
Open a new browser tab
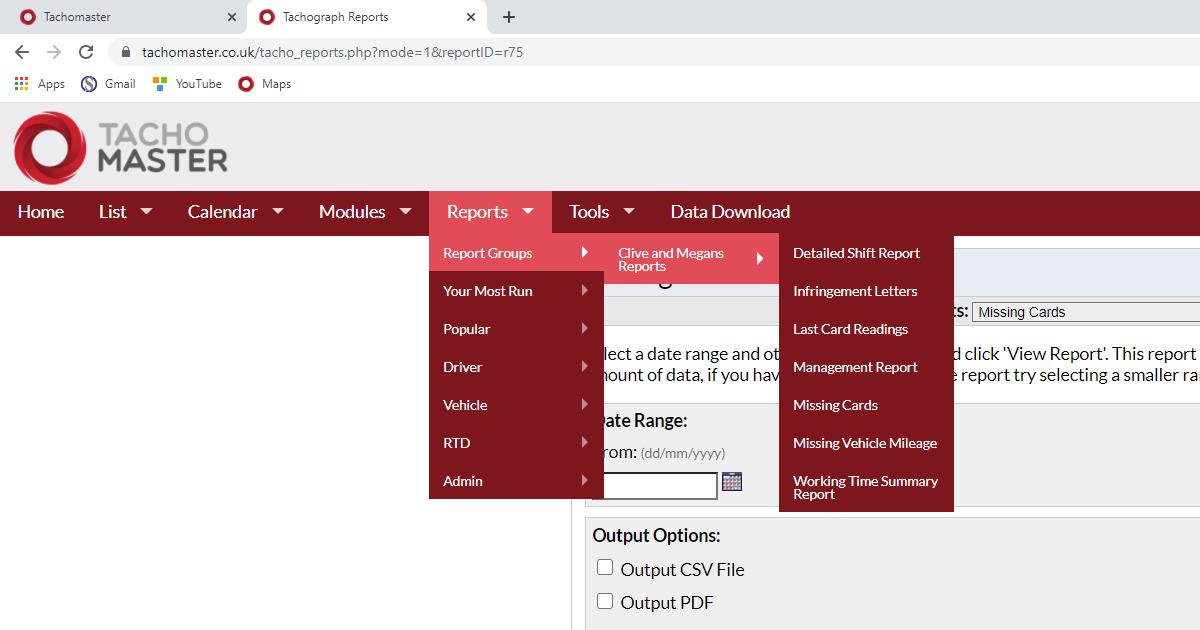pos(509,17)
